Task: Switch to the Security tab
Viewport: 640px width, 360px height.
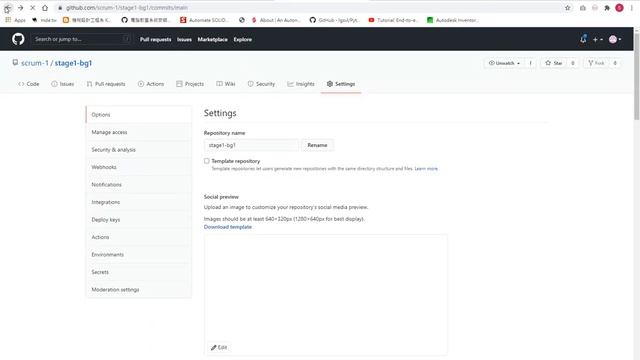Action: (261, 84)
